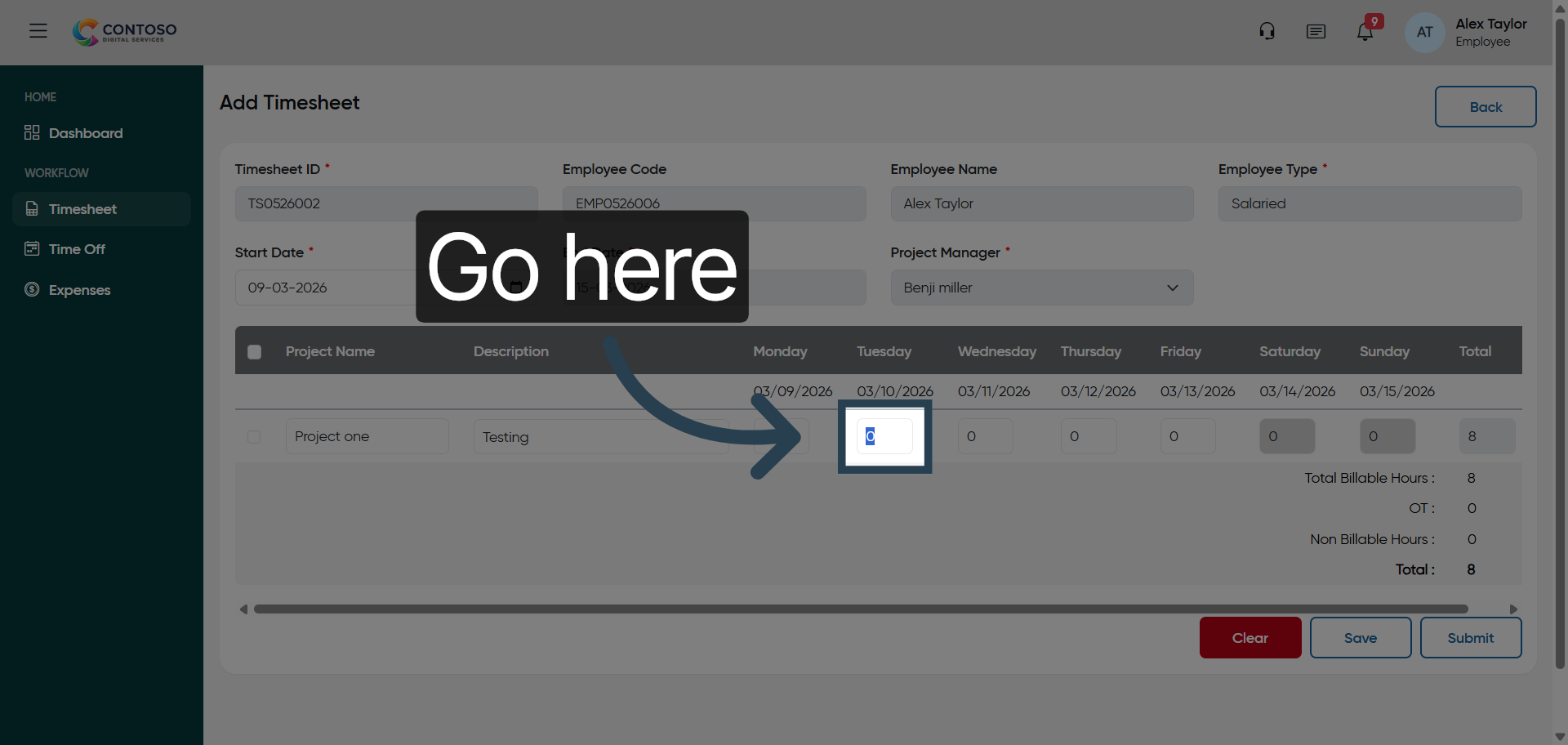
Task: Check the Project one row checkbox
Action: pyautogui.click(x=253, y=437)
